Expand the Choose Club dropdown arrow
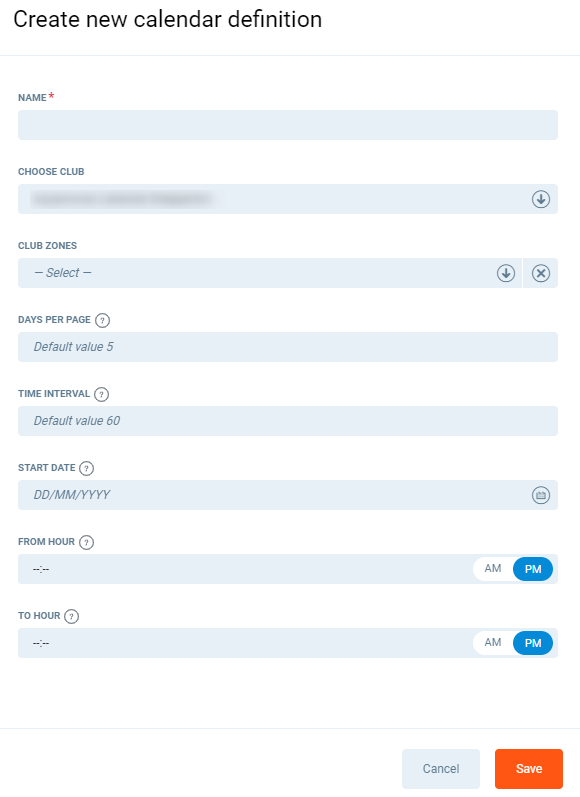This screenshot has height=797, width=580. click(x=540, y=199)
